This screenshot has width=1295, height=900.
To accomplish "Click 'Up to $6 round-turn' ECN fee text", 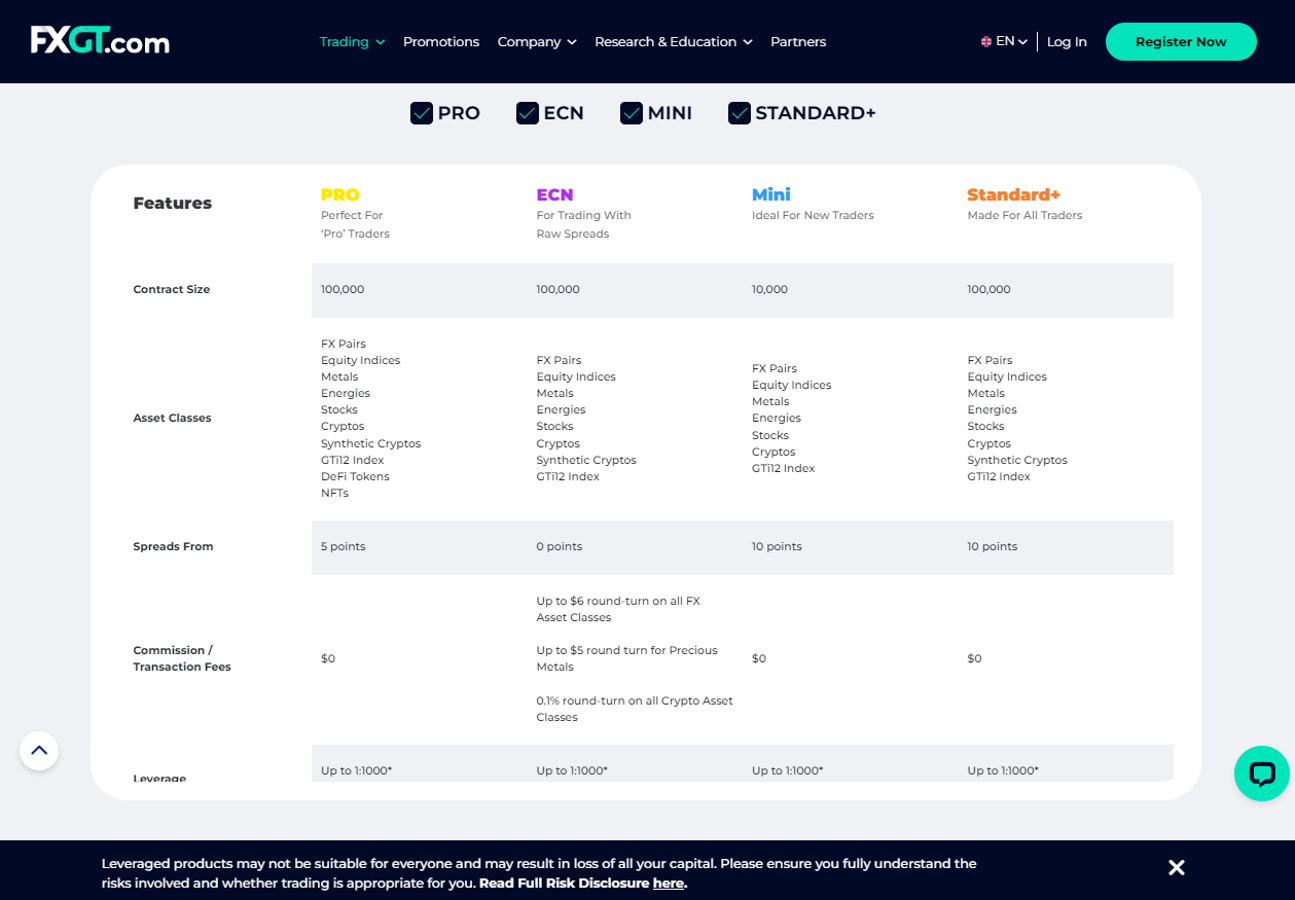I will click(x=618, y=609).
